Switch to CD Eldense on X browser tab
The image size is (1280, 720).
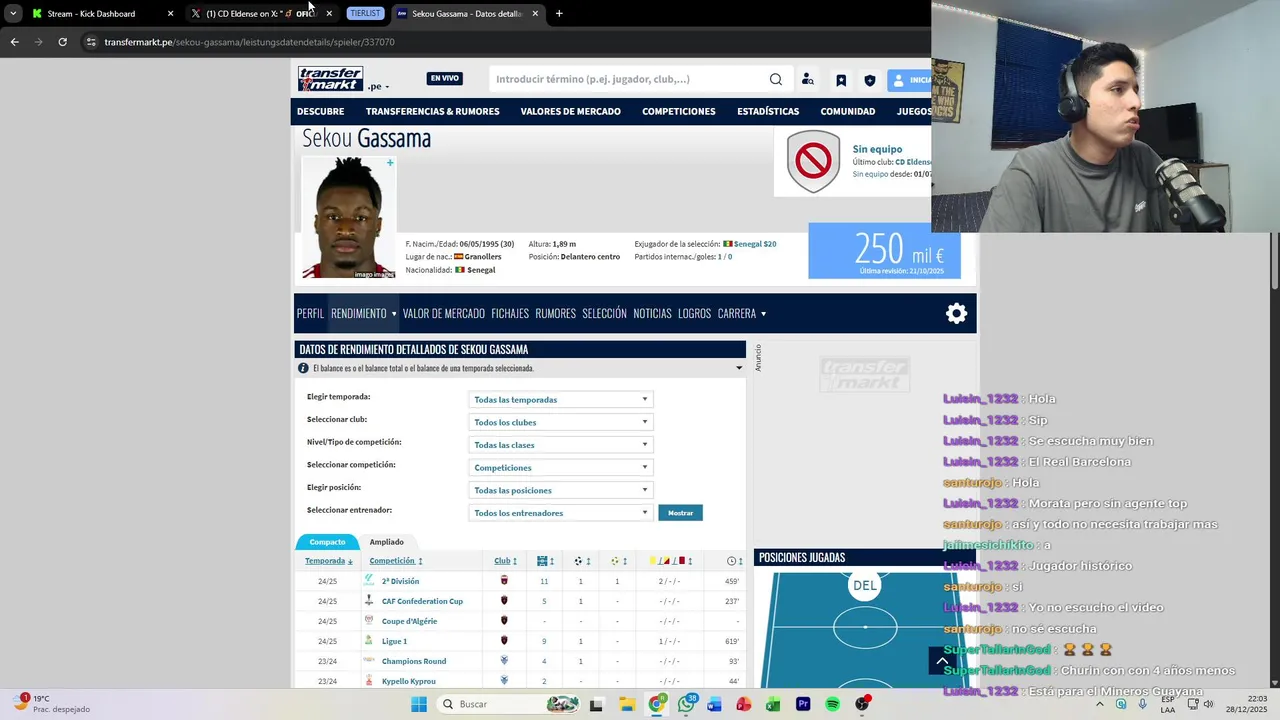260,14
